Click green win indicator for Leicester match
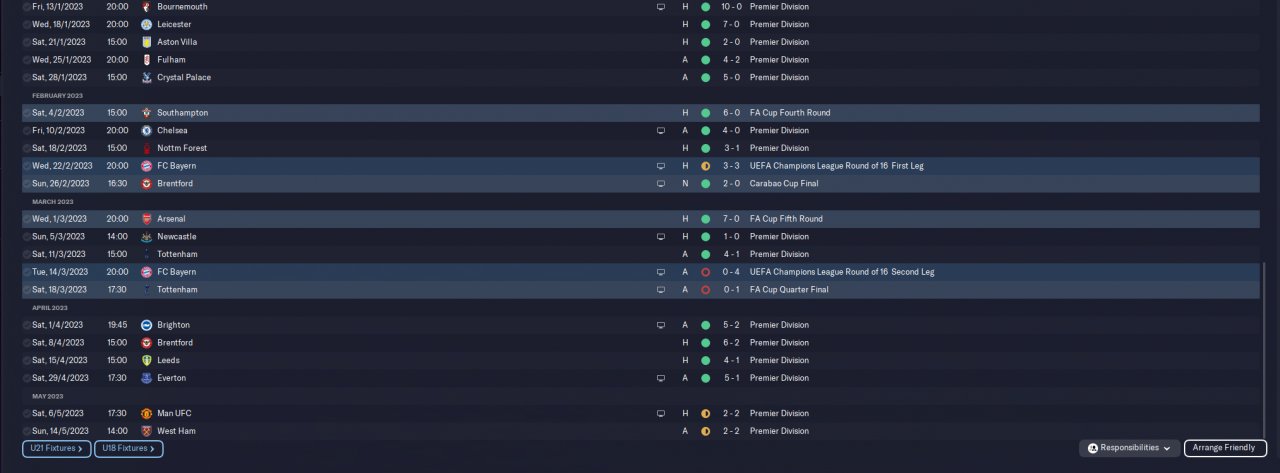This screenshot has height=473, width=1280. point(705,25)
